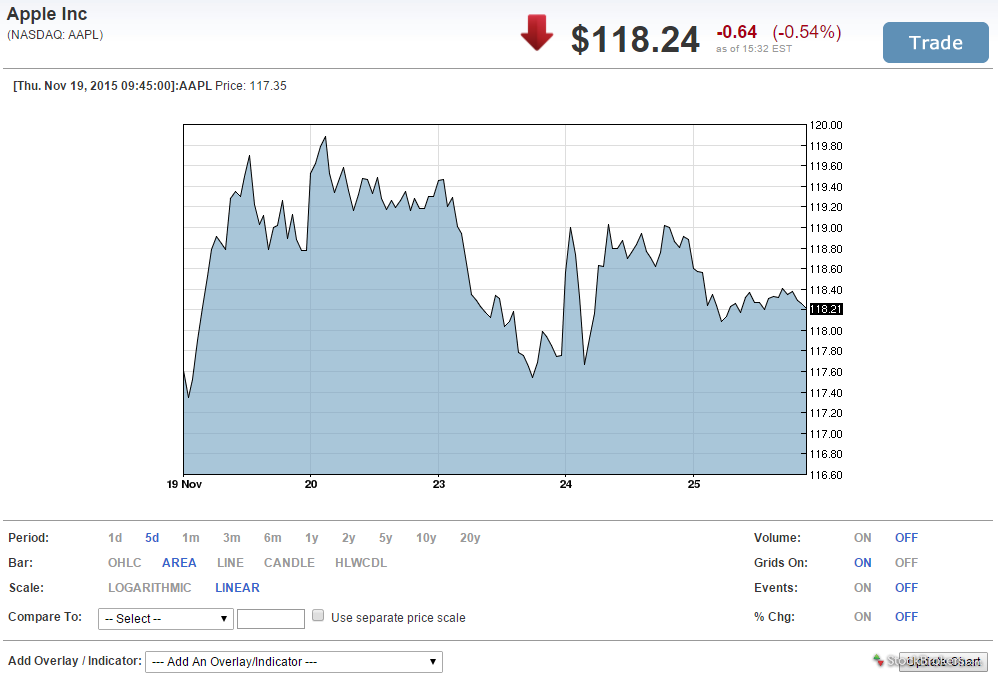The width and height of the screenshot is (998, 680).
Task: Set chart period to 1d
Action: tap(115, 538)
